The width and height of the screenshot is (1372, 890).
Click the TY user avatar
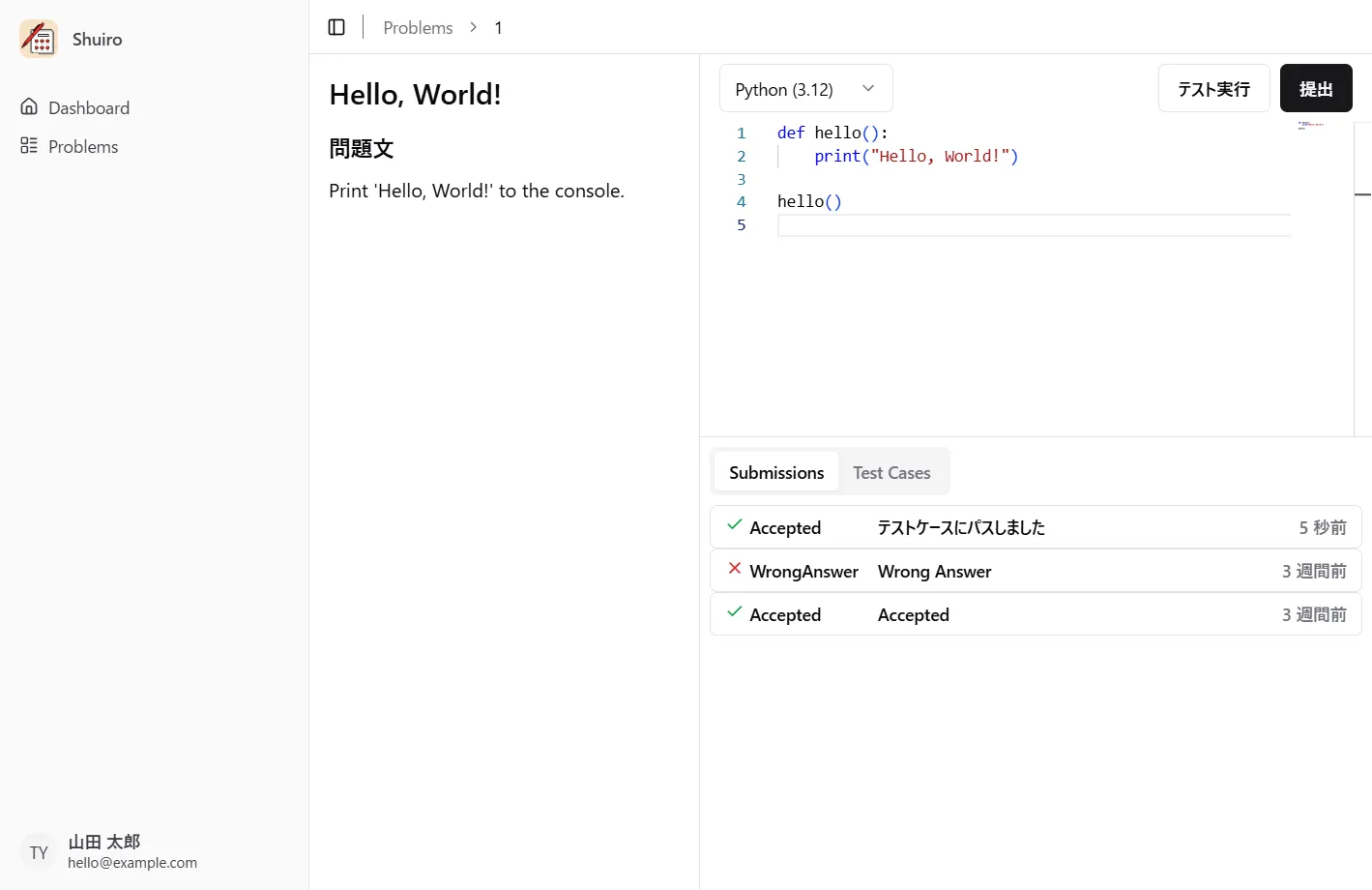[39, 852]
